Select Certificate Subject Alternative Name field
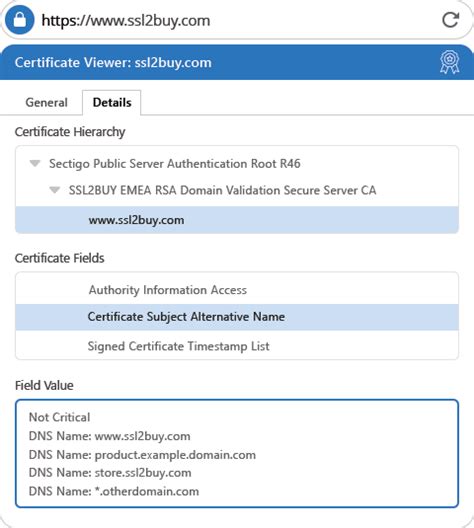 click(x=237, y=317)
